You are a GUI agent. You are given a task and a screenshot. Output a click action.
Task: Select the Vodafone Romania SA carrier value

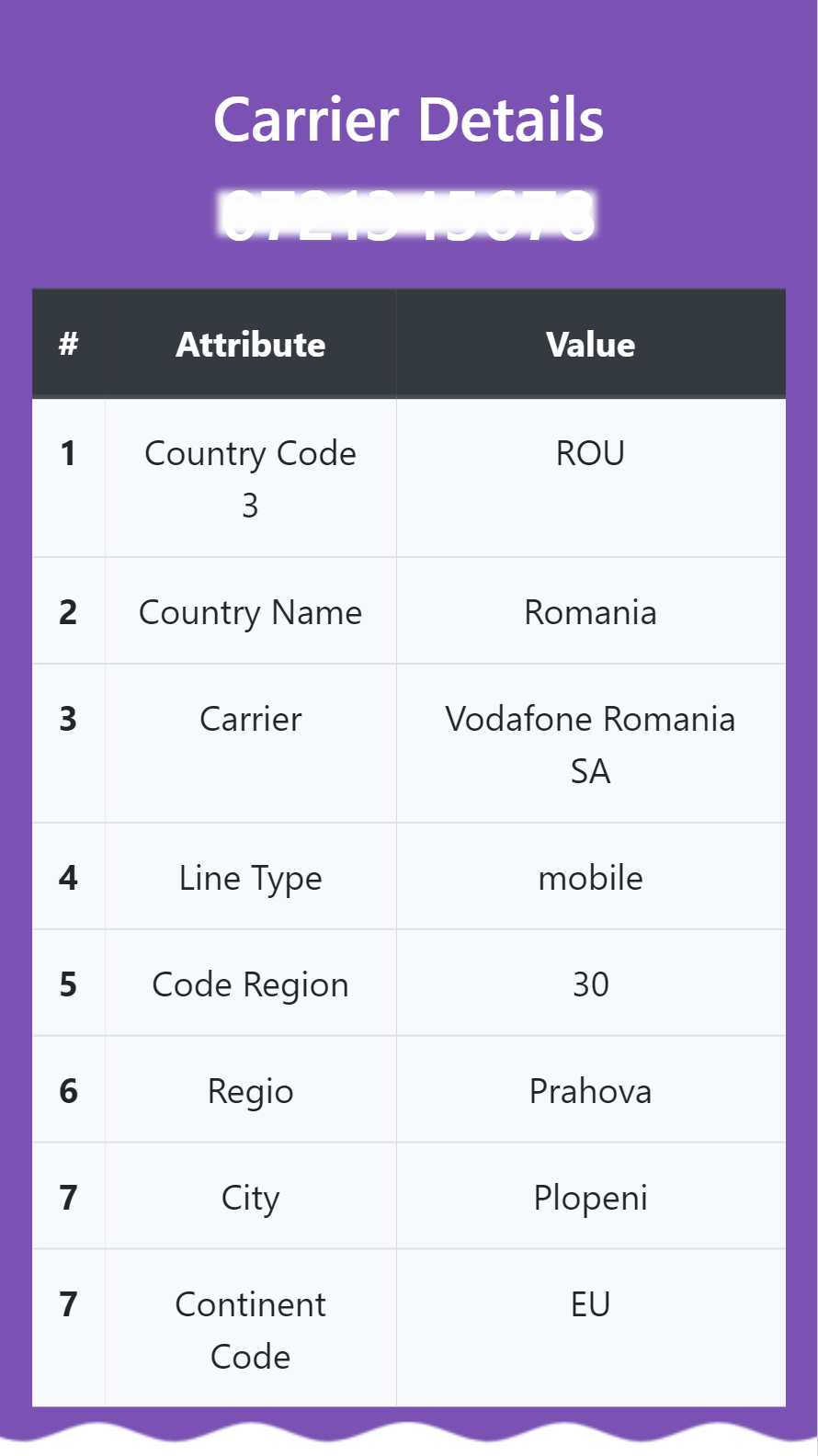coord(591,745)
